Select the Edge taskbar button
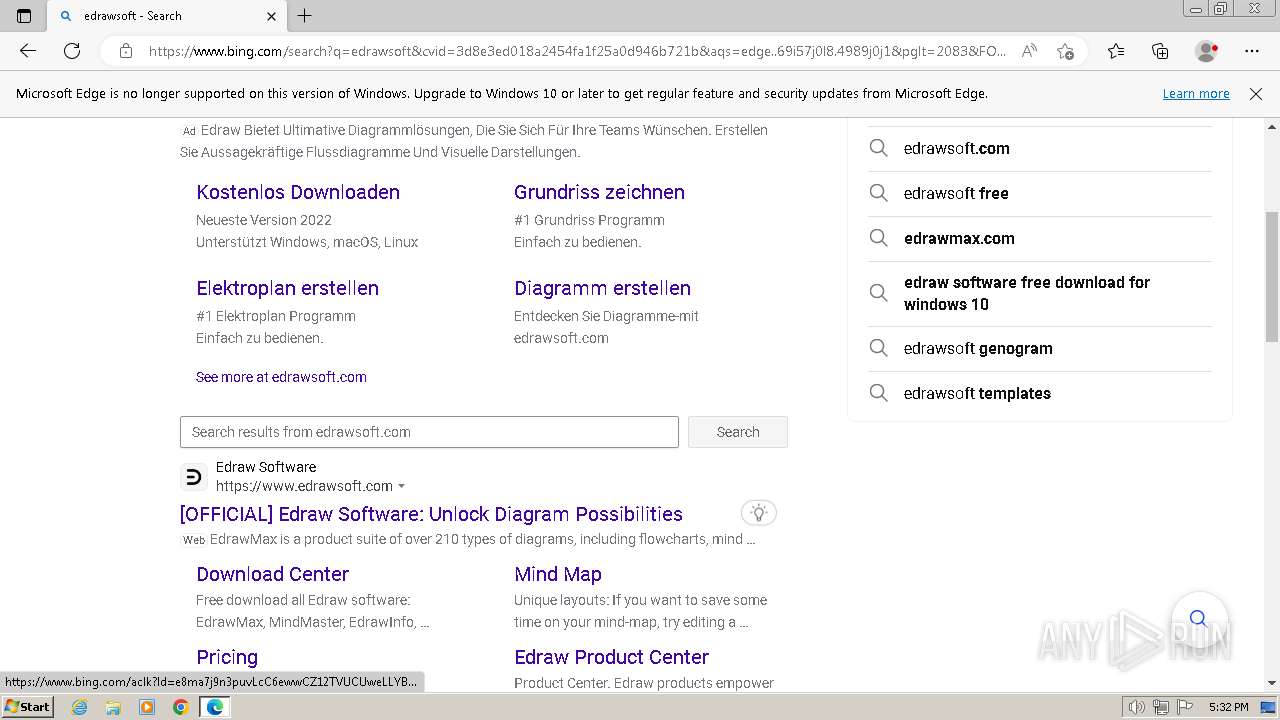Screen dimensions: 1280x720 click(214, 707)
